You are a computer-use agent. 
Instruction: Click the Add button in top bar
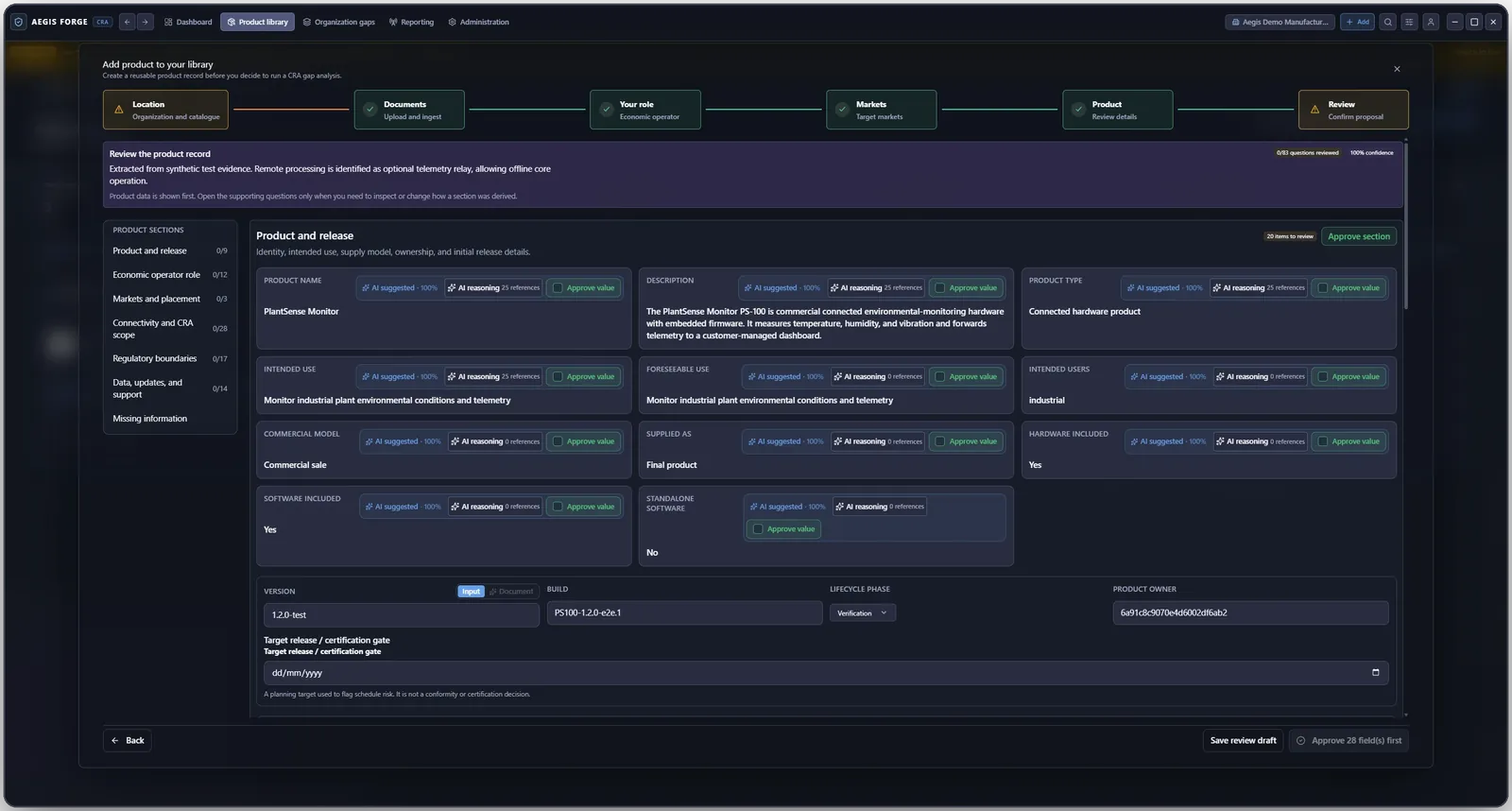[x=1358, y=22]
